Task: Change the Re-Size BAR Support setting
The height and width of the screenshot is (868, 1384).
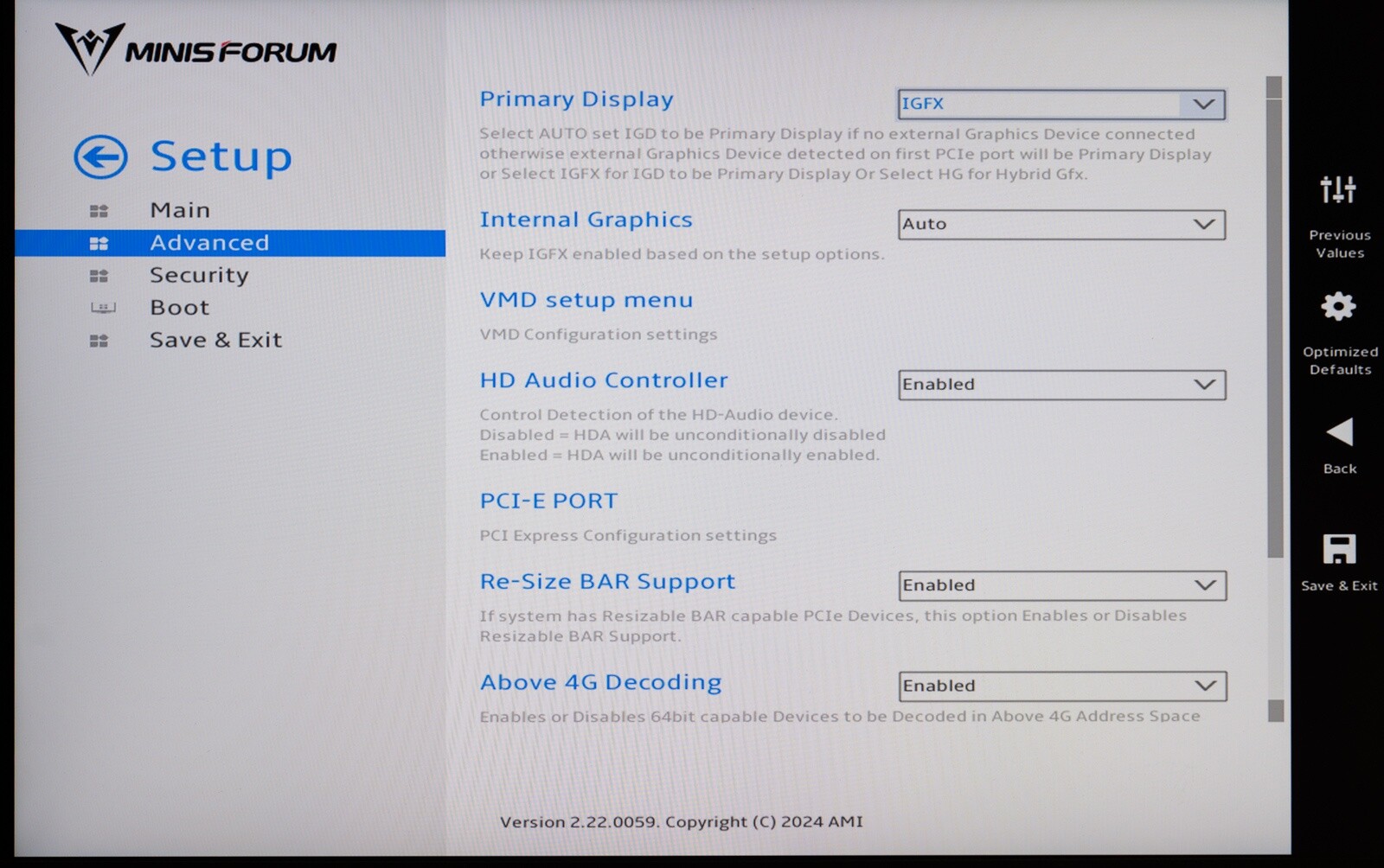Action: pos(1061,585)
